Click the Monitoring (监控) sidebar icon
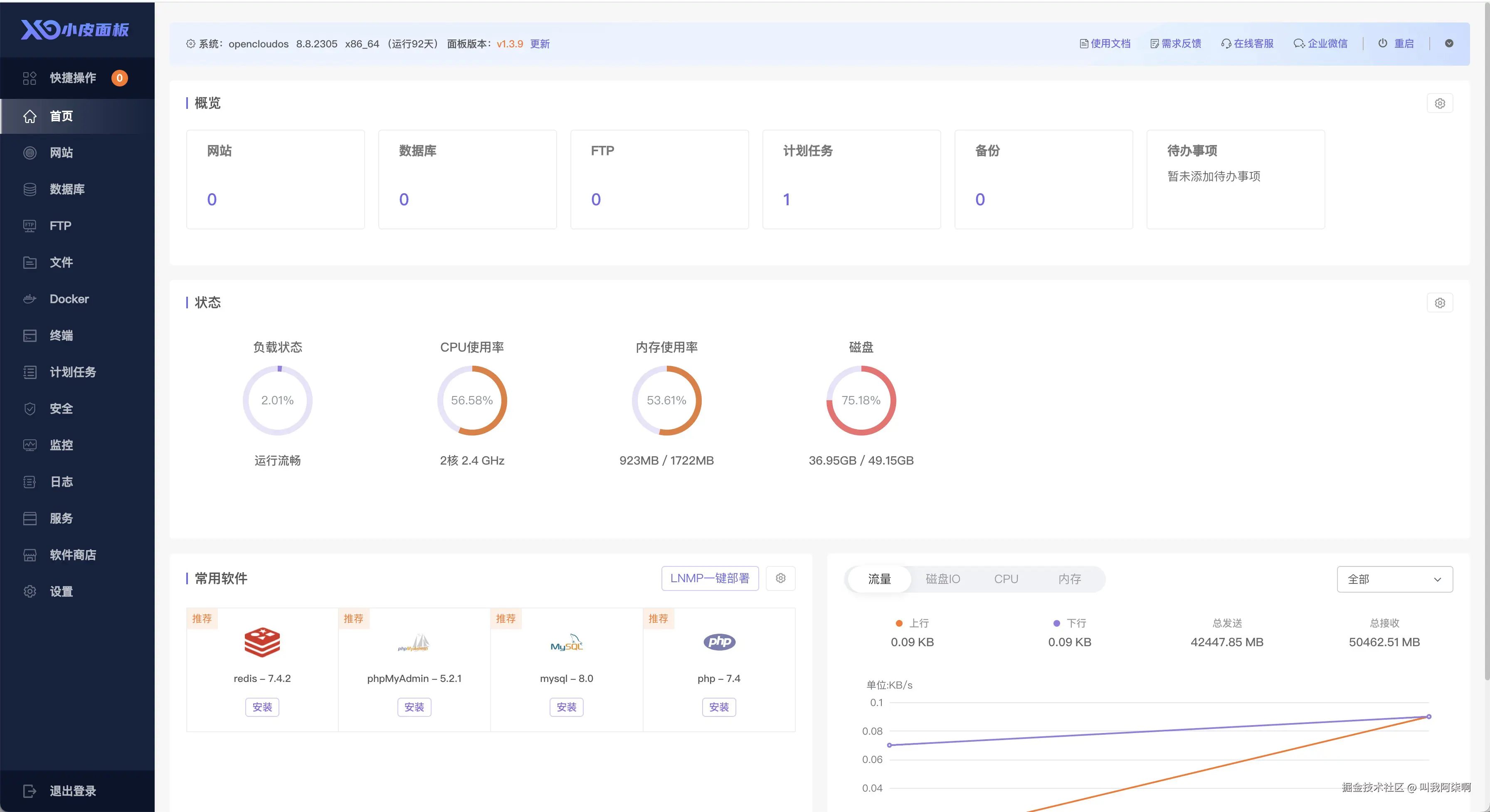 point(30,445)
